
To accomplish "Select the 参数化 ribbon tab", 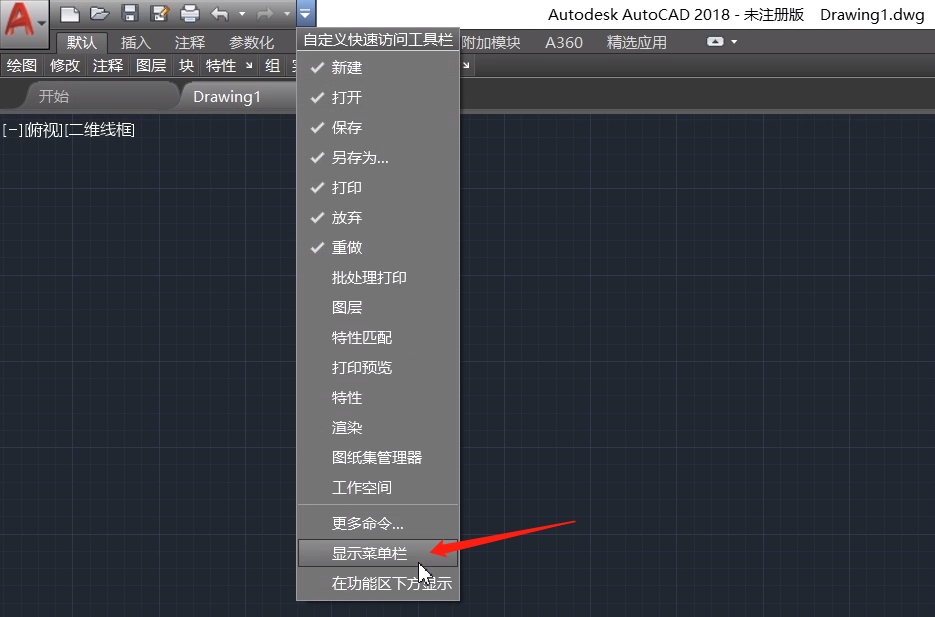I will [x=252, y=43].
